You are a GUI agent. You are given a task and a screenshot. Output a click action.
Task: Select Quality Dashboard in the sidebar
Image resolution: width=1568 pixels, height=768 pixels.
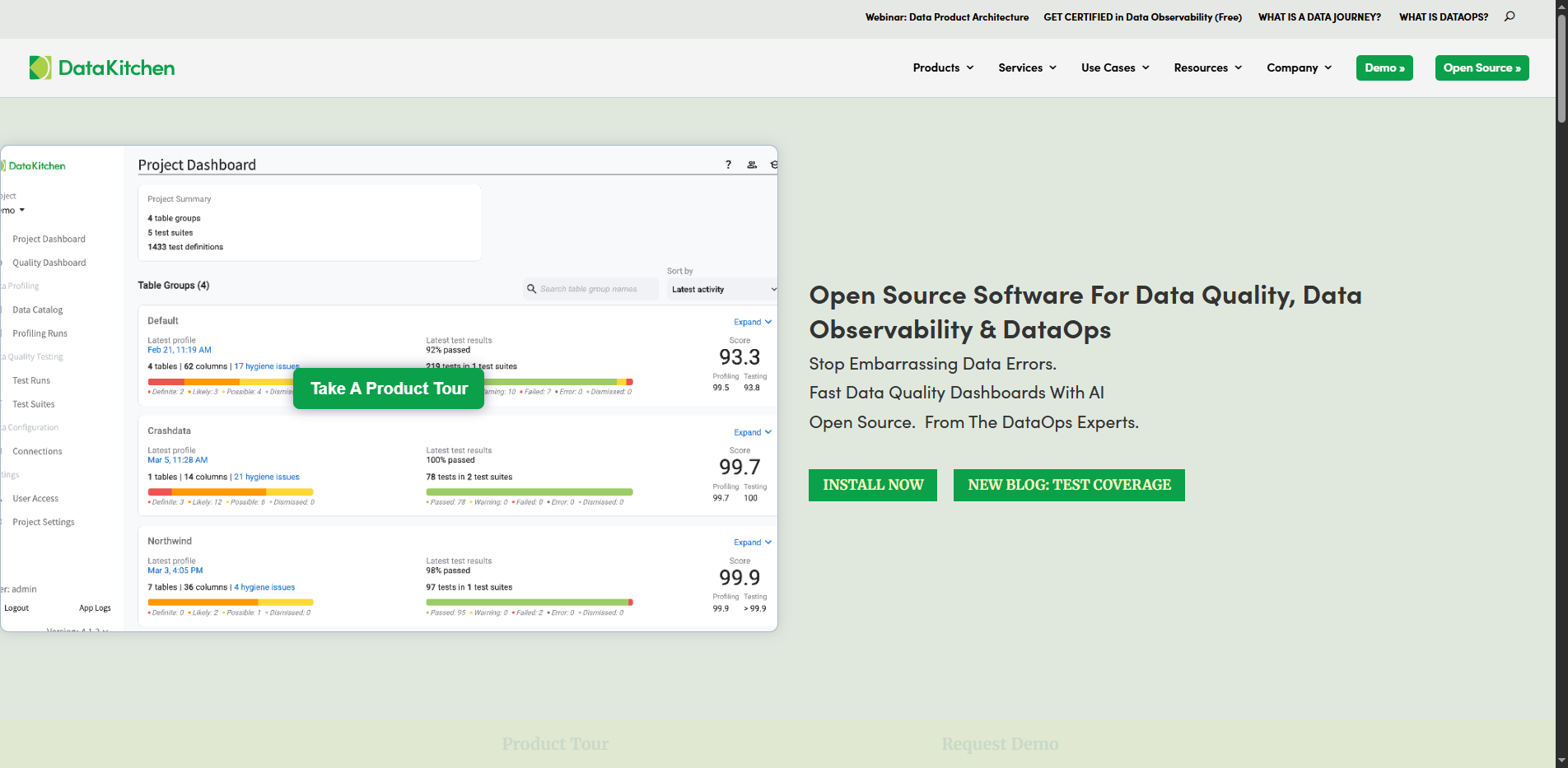click(x=49, y=263)
